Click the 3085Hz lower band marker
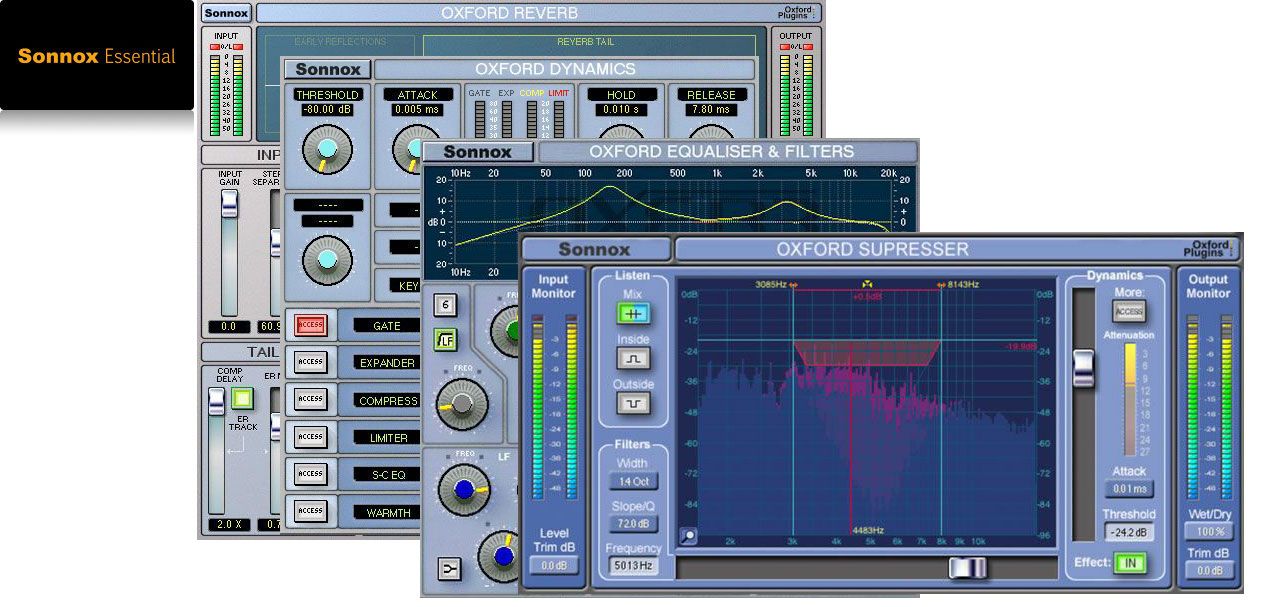The image size is (1274, 607). 774,284
